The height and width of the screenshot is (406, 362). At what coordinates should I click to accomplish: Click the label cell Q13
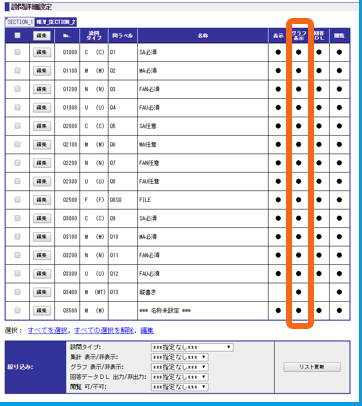tap(114, 292)
